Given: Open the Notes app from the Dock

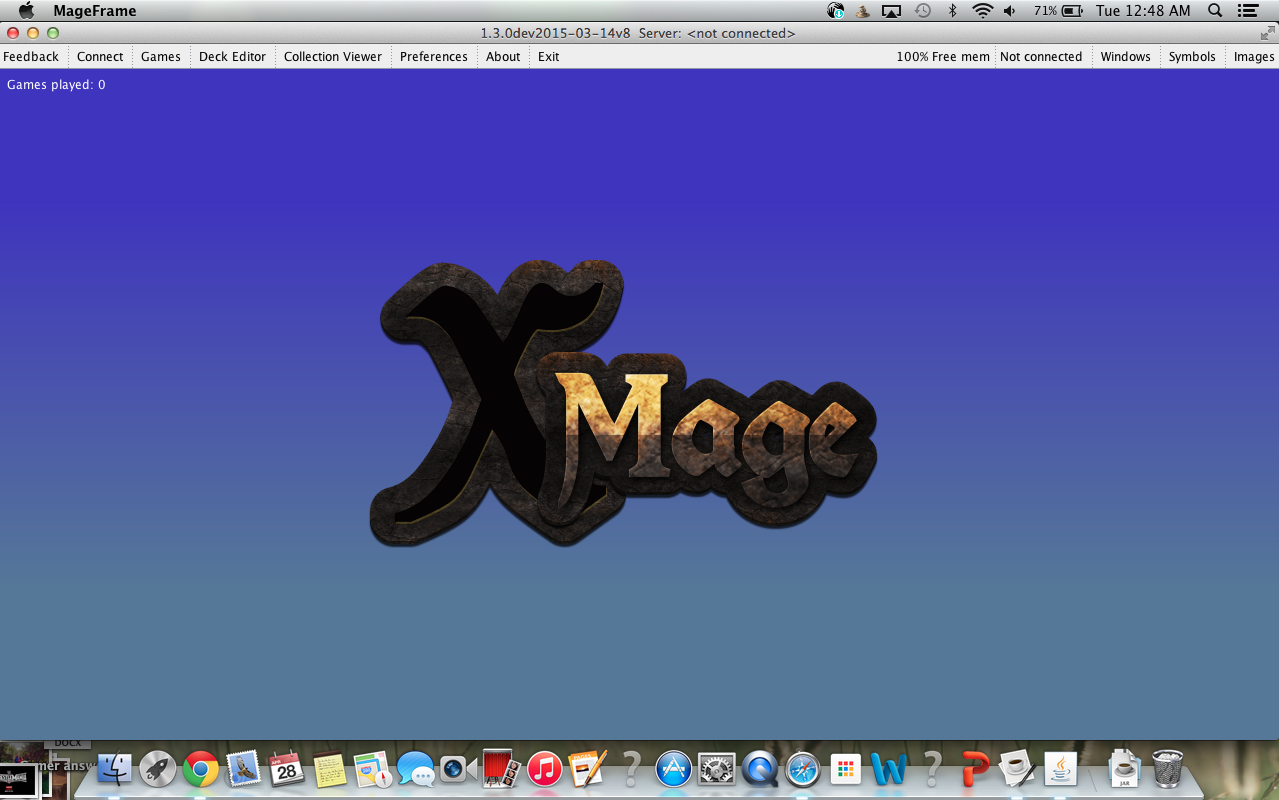Looking at the screenshot, I should pyautogui.click(x=330, y=769).
